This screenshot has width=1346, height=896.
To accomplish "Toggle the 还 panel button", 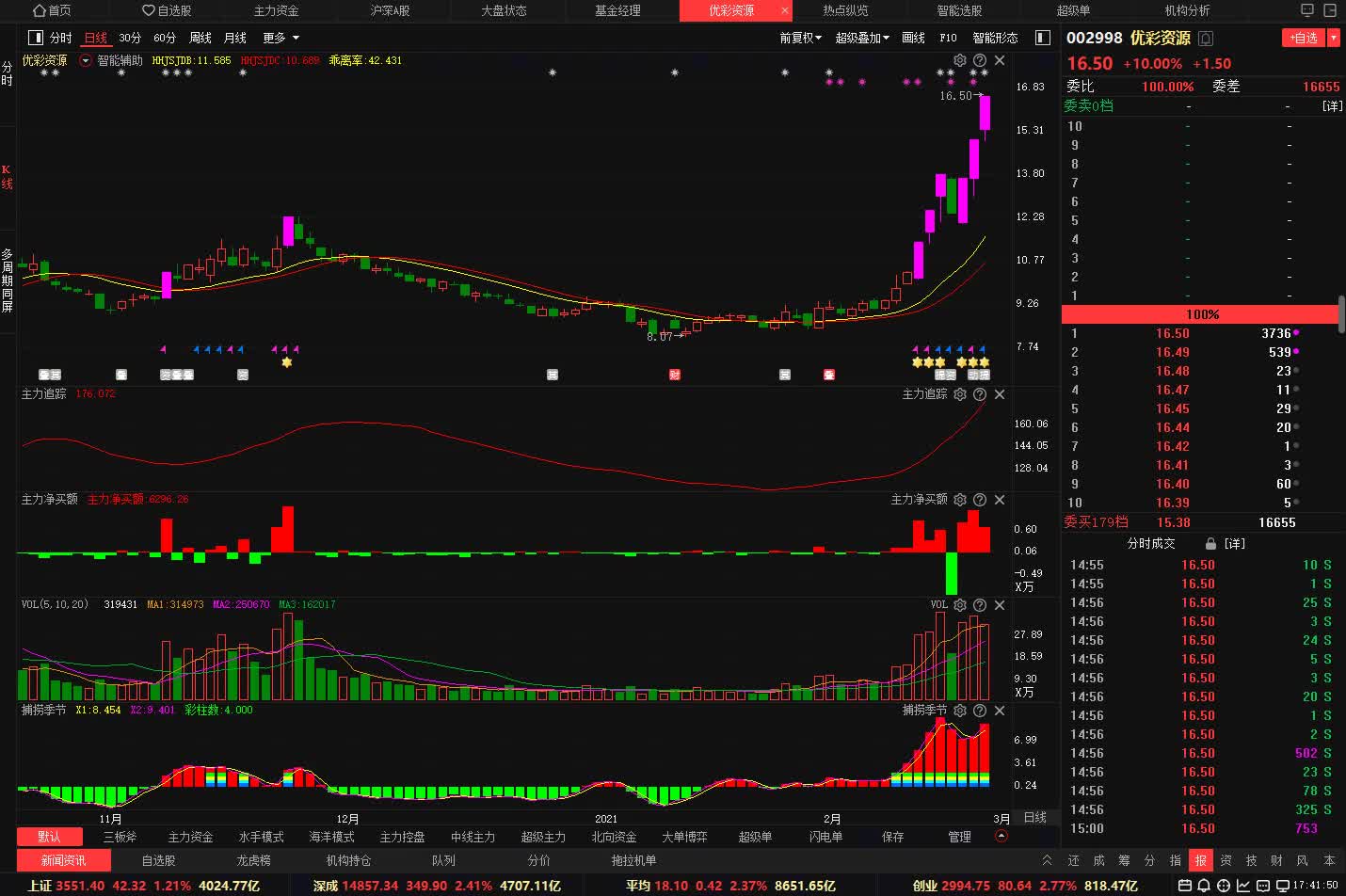I will [1073, 860].
